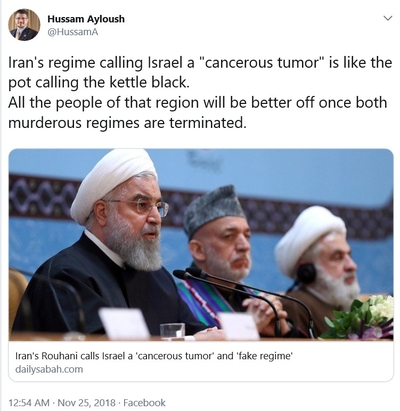Click the water glass on the table
This screenshot has width=400, height=411.
[x=172, y=331]
